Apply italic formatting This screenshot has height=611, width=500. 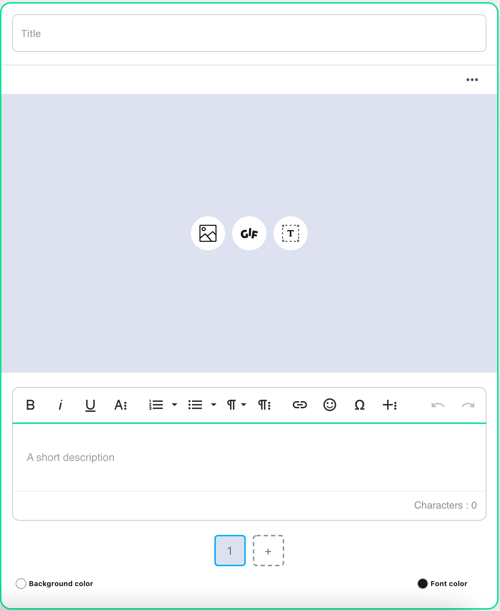pyautogui.click(x=60, y=405)
